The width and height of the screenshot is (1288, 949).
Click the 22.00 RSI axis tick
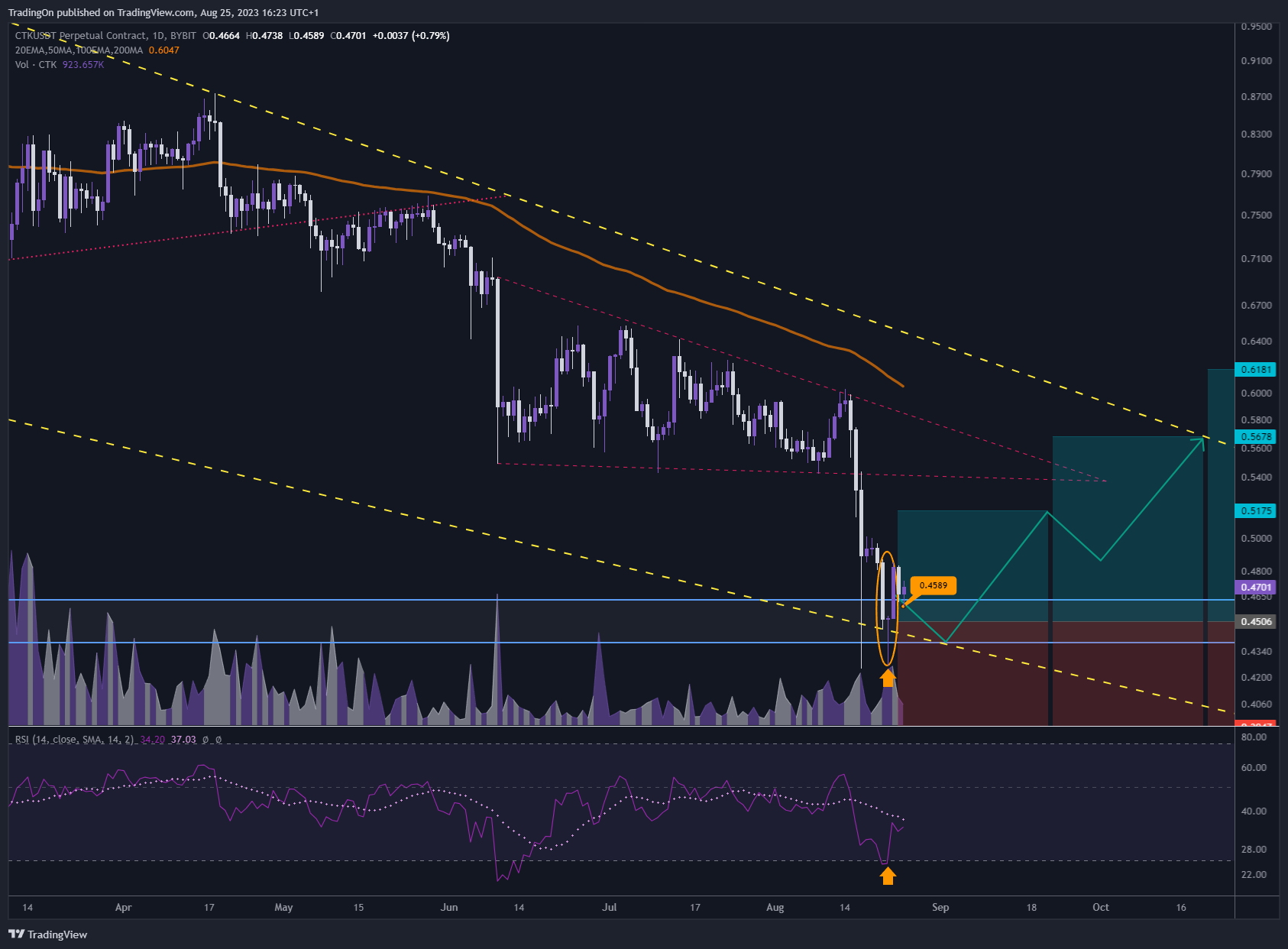(1254, 875)
